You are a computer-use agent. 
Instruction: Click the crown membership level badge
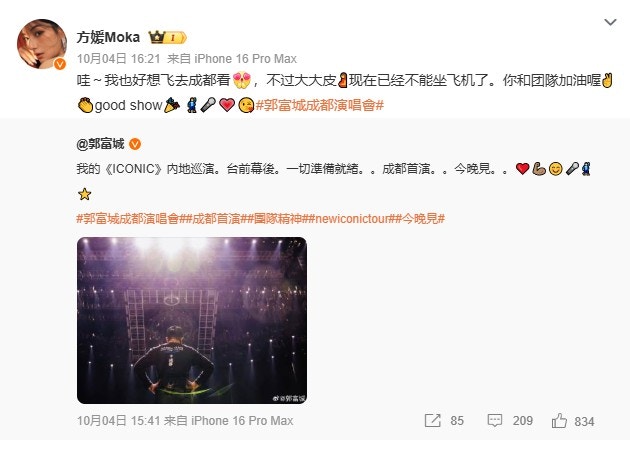pyautogui.click(x=167, y=37)
